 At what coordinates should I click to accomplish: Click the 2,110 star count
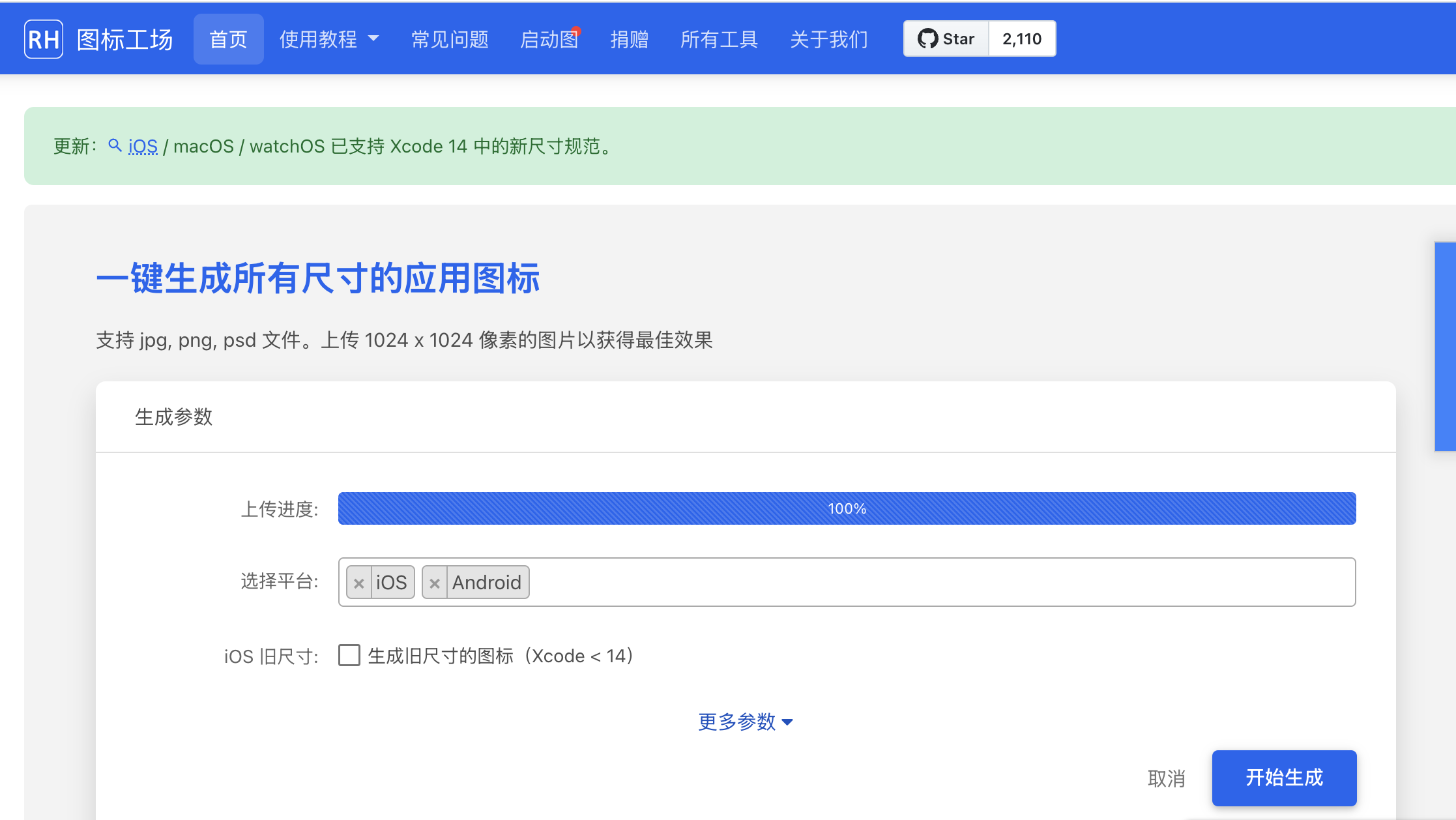click(1021, 39)
